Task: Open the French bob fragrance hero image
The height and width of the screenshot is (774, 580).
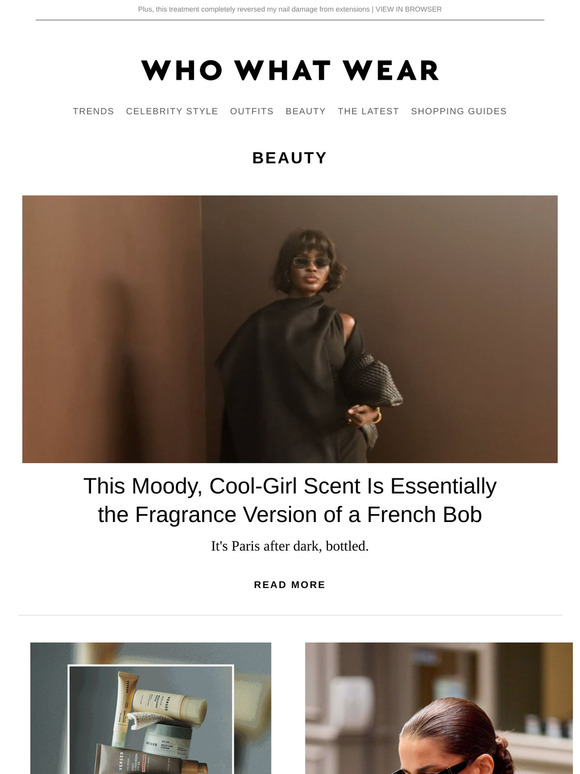Action: click(290, 329)
